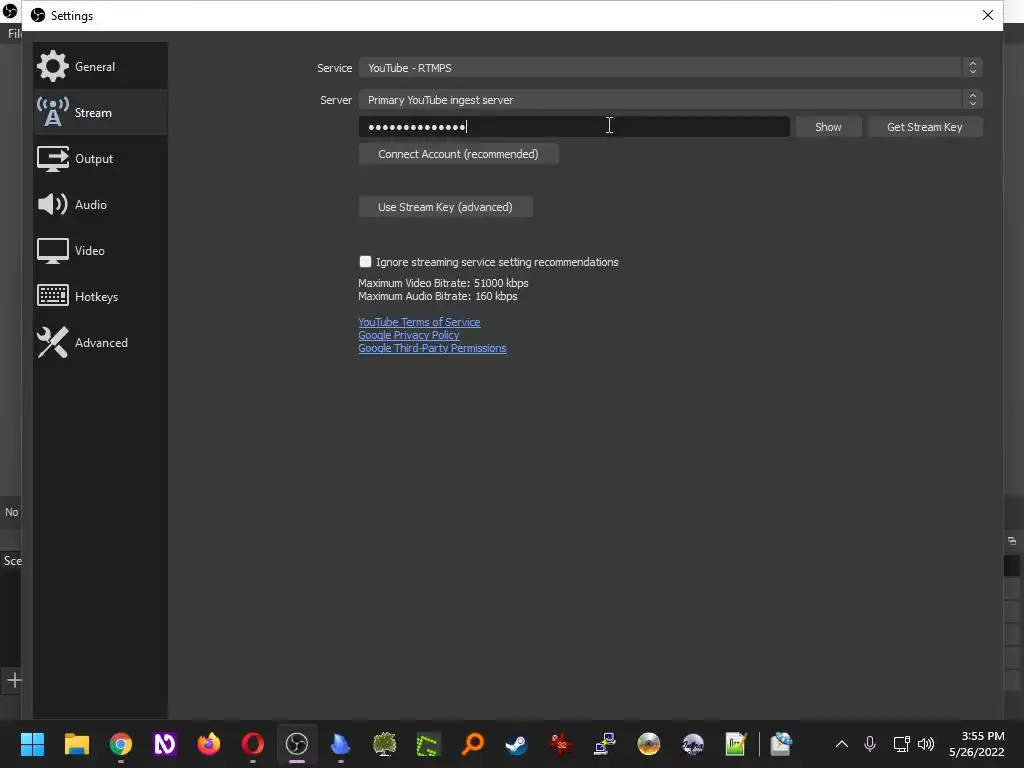This screenshot has width=1024, height=768.
Task: Click the Stream antenna icon
Action: [x=52, y=112]
